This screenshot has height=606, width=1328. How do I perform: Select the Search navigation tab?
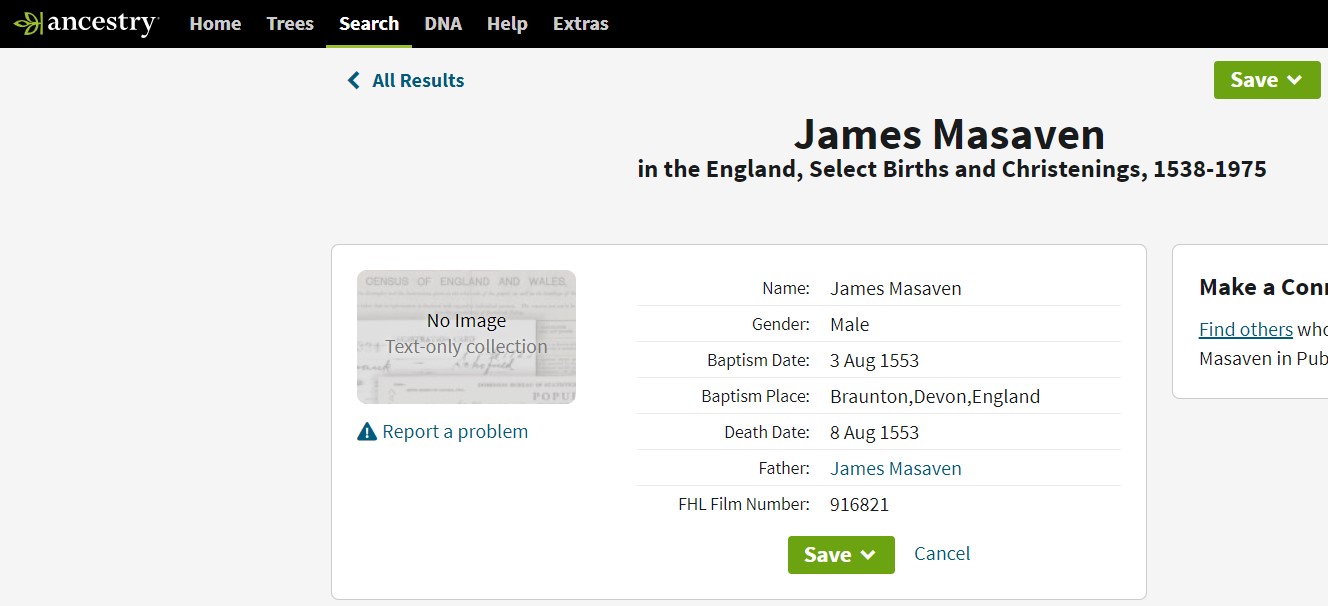coord(369,23)
